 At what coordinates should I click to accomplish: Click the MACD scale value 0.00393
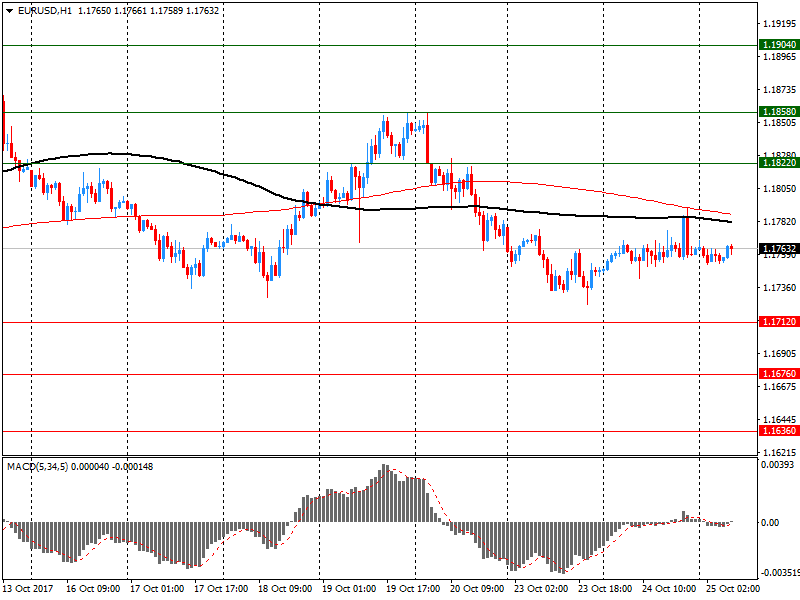(x=777, y=465)
